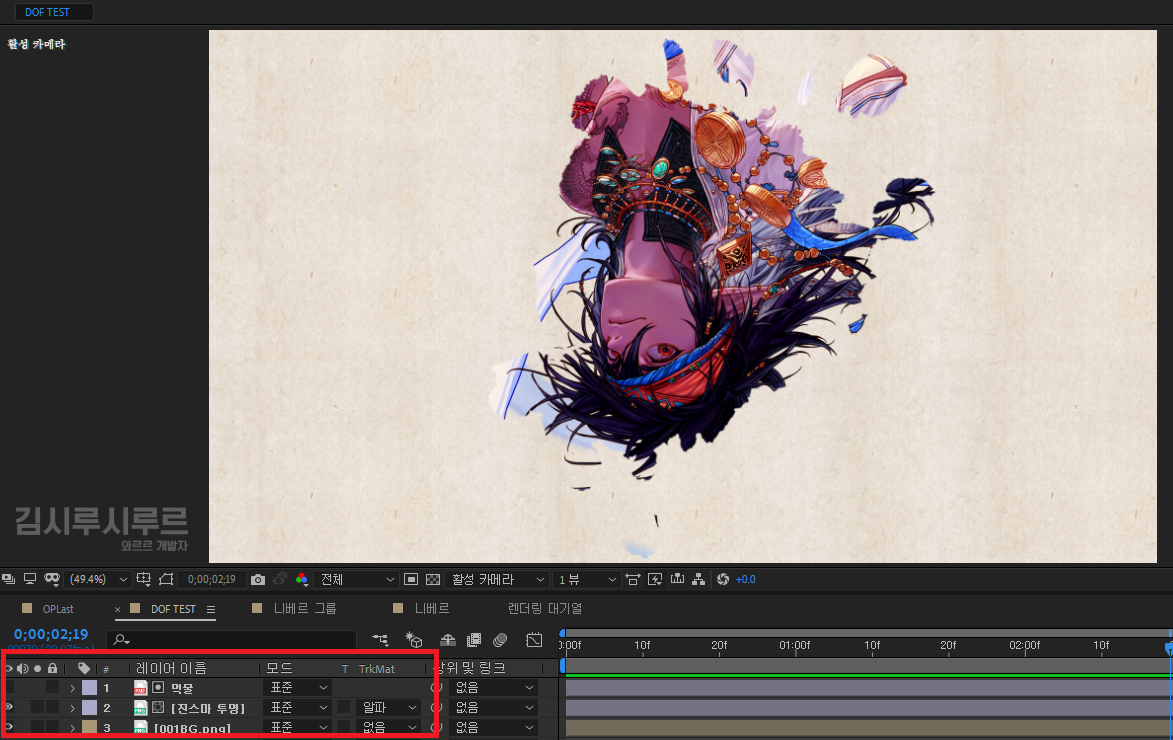Open blend mode dropdown for layer 1
The height and width of the screenshot is (740, 1173).
pos(298,688)
